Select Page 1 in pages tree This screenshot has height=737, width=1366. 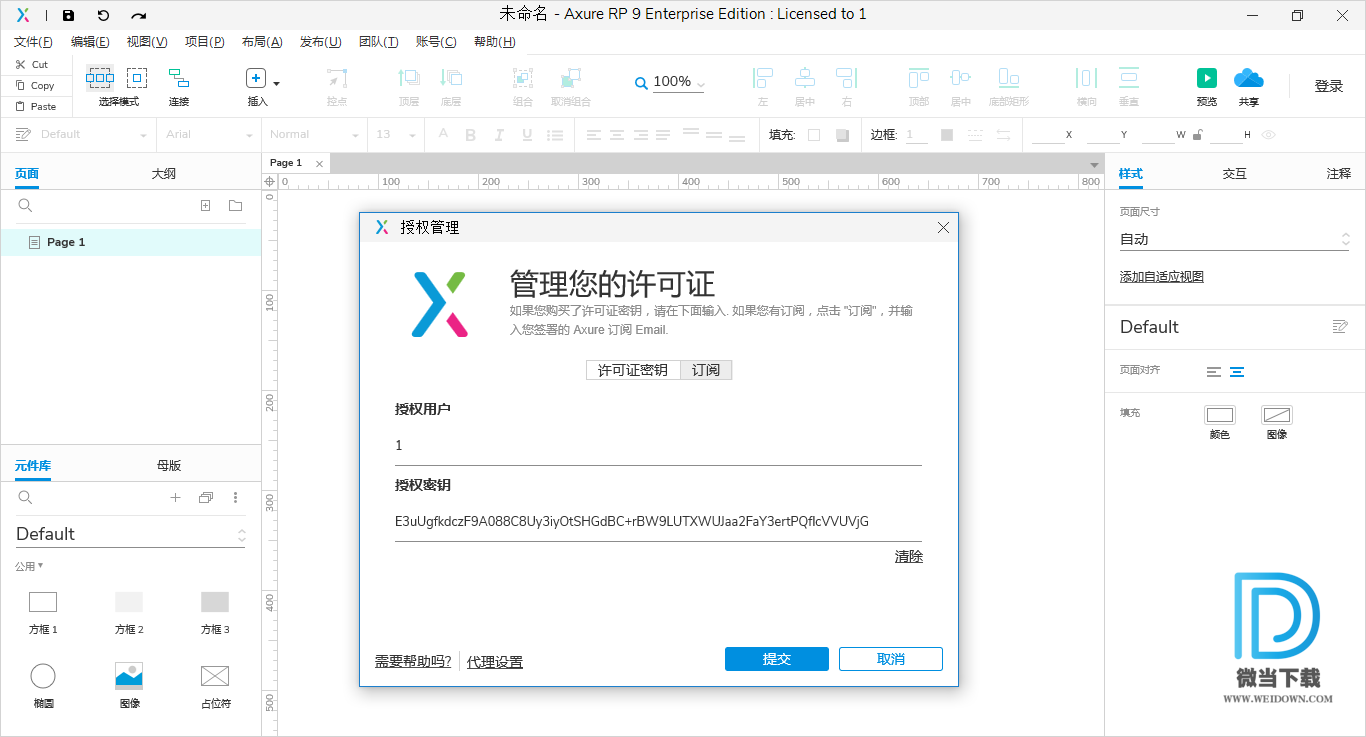coord(130,242)
